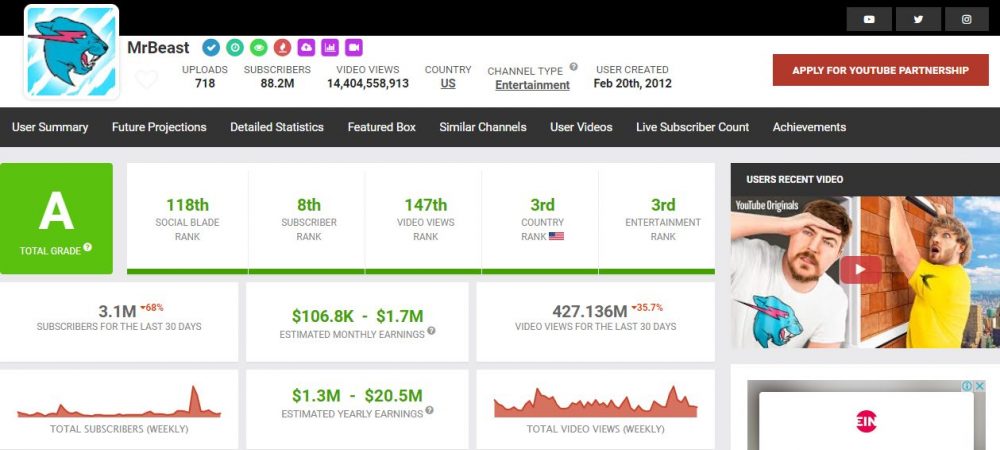The height and width of the screenshot is (450, 1000).
Task: Open Live Subscriber Count tab
Action: [693, 127]
